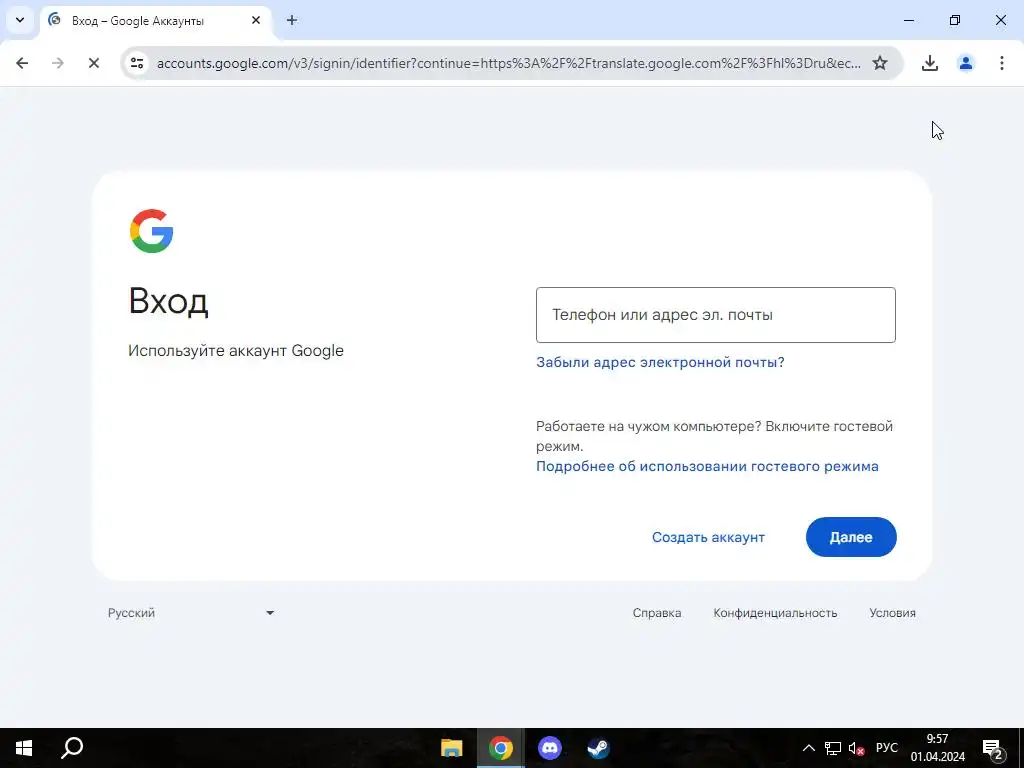1024x768 pixels.
Task: Click the forward navigation arrow
Action: 57,63
